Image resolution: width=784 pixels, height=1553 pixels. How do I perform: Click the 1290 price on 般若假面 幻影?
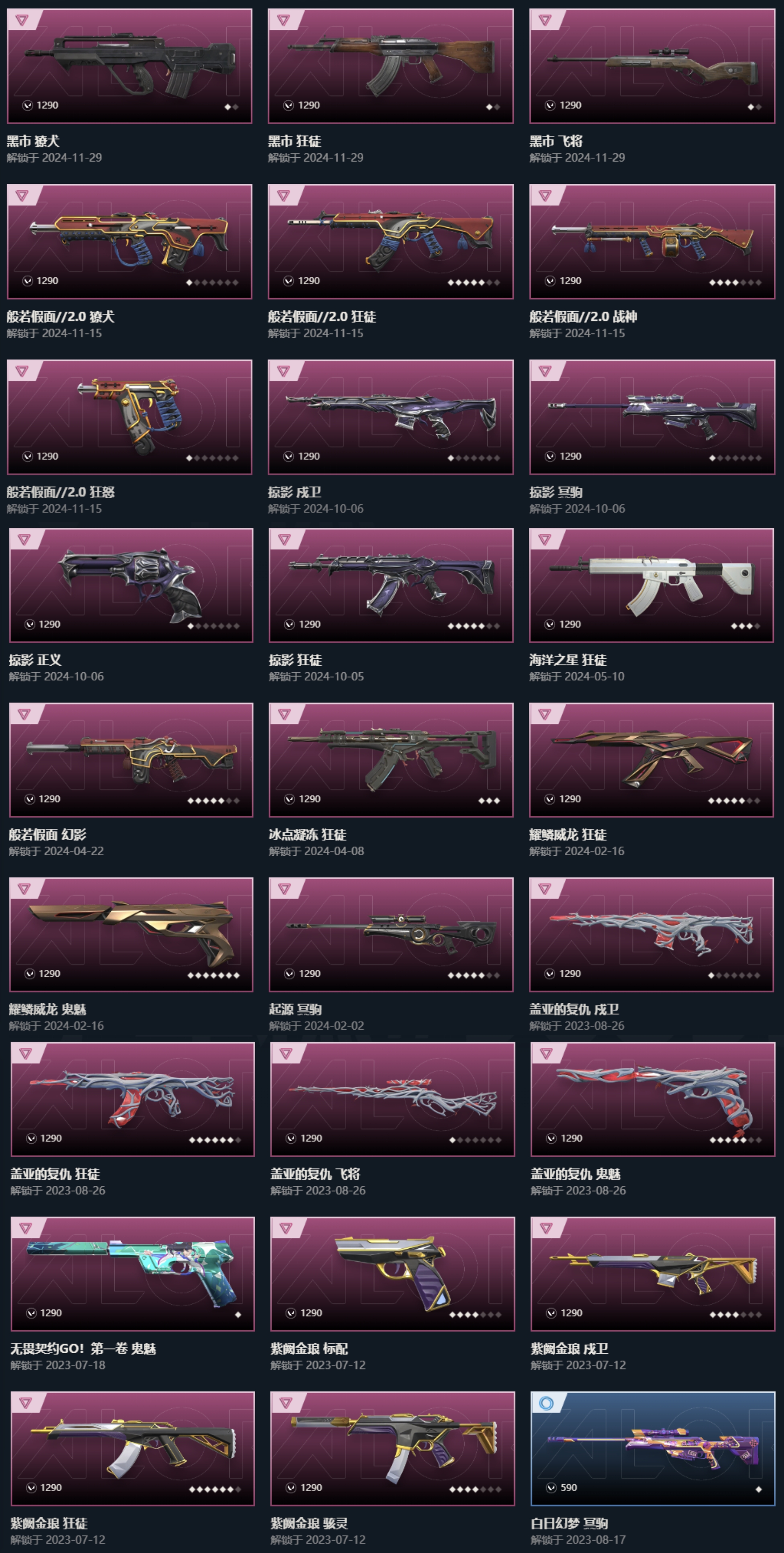[x=49, y=799]
